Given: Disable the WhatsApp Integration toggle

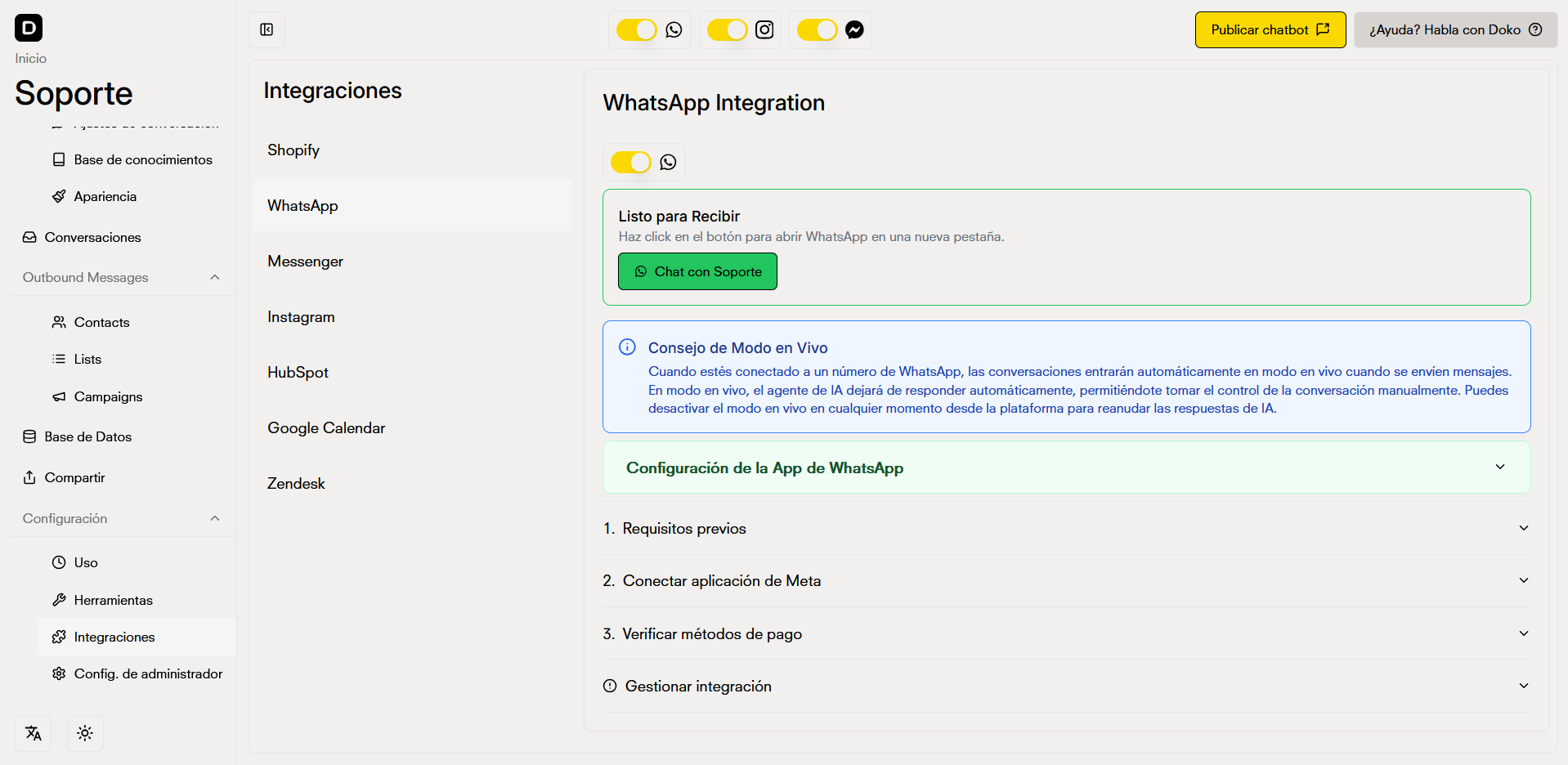Looking at the screenshot, I should coord(630,162).
